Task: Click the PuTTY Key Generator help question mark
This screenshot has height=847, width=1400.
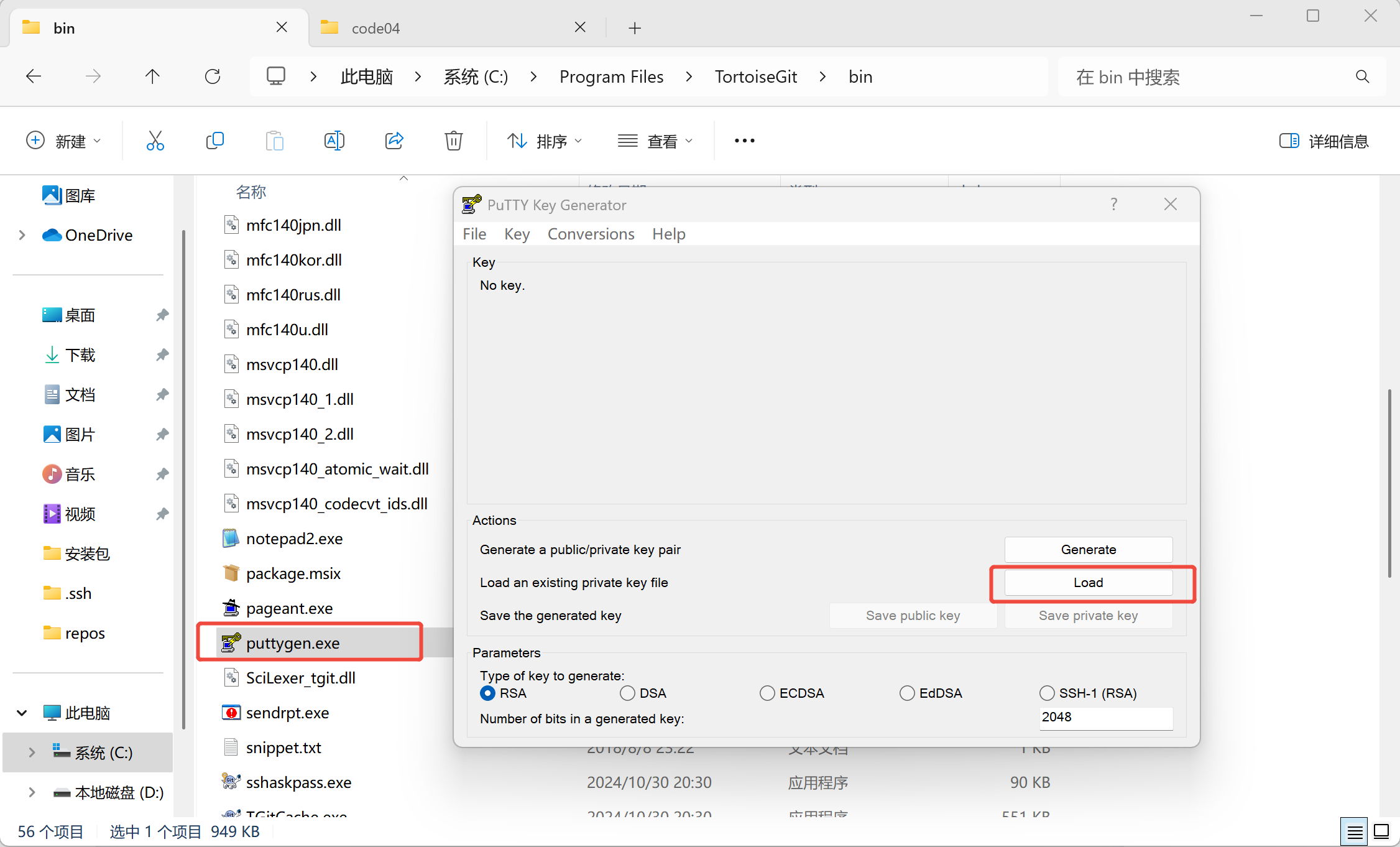Action: (x=1113, y=205)
